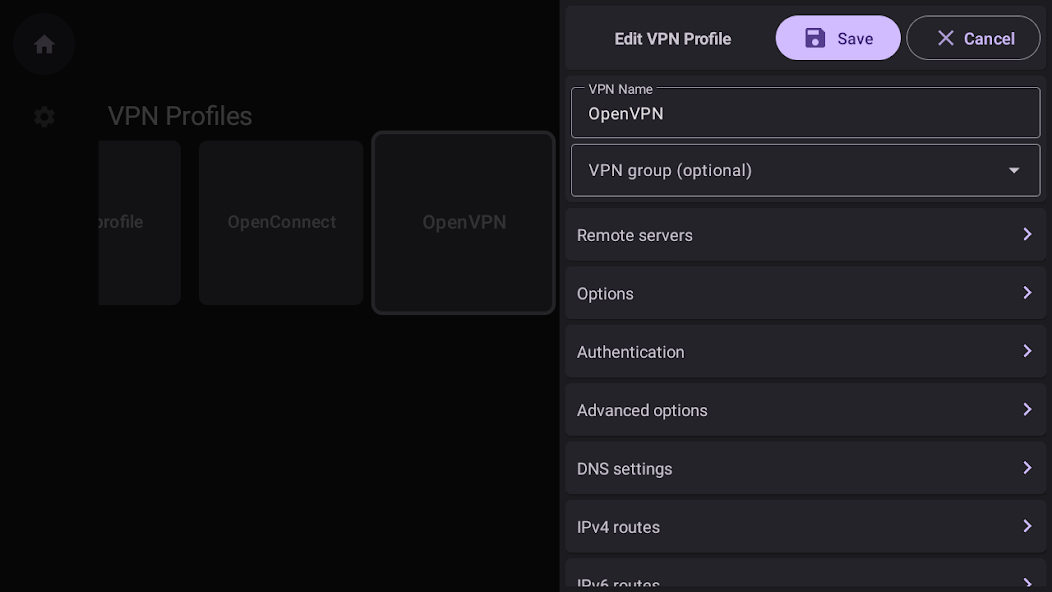
Task: Click the Authentication row chevron arrow
Action: [x=1027, y=351]
